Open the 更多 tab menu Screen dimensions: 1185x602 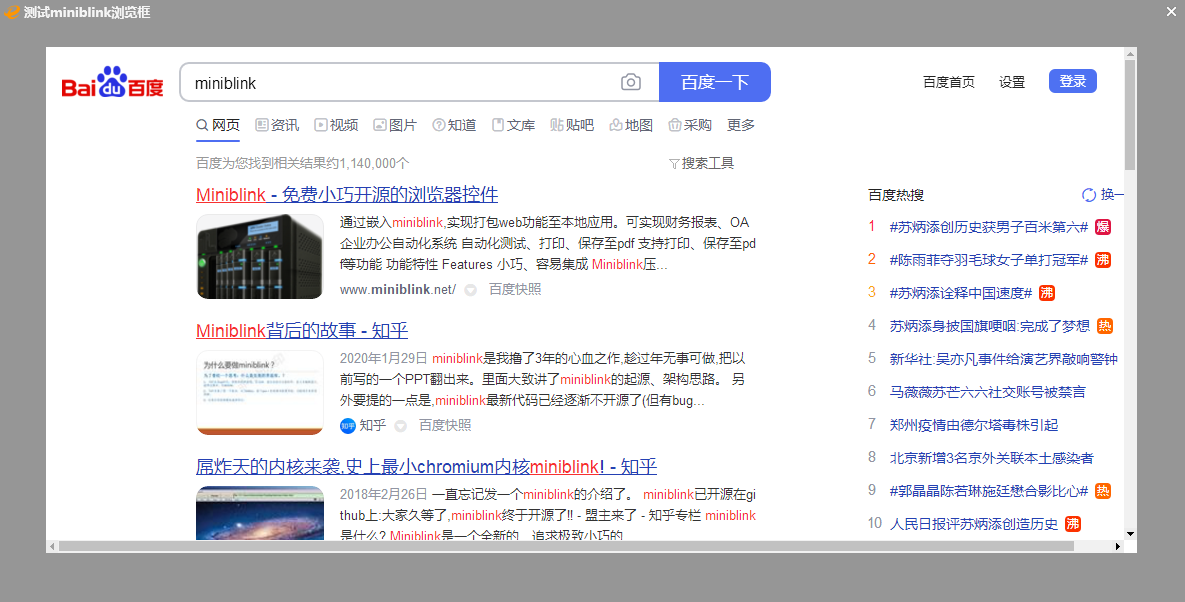pos(741,125)
